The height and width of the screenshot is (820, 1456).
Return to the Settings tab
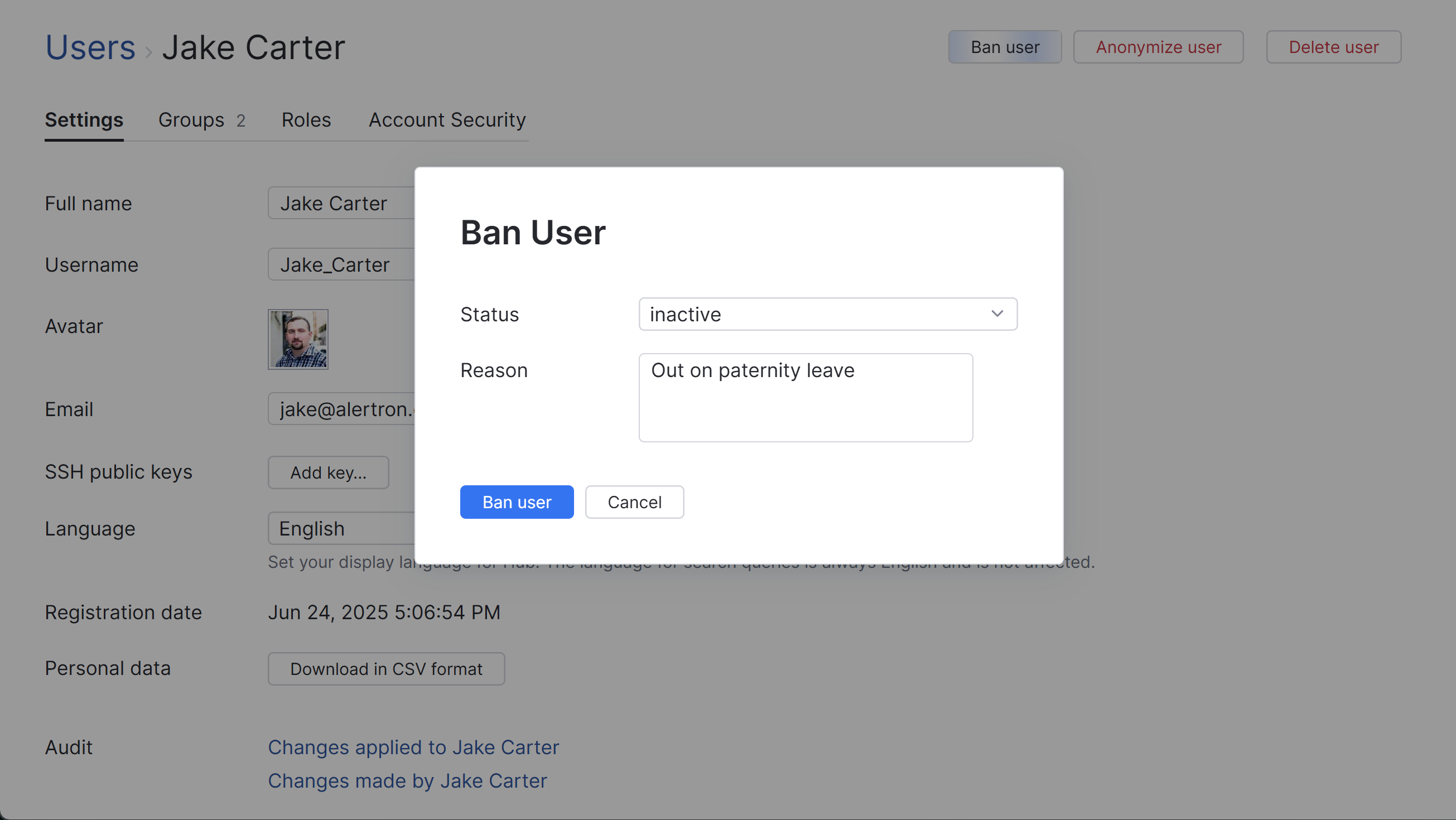pyautogui.click(x=84, y=120)
